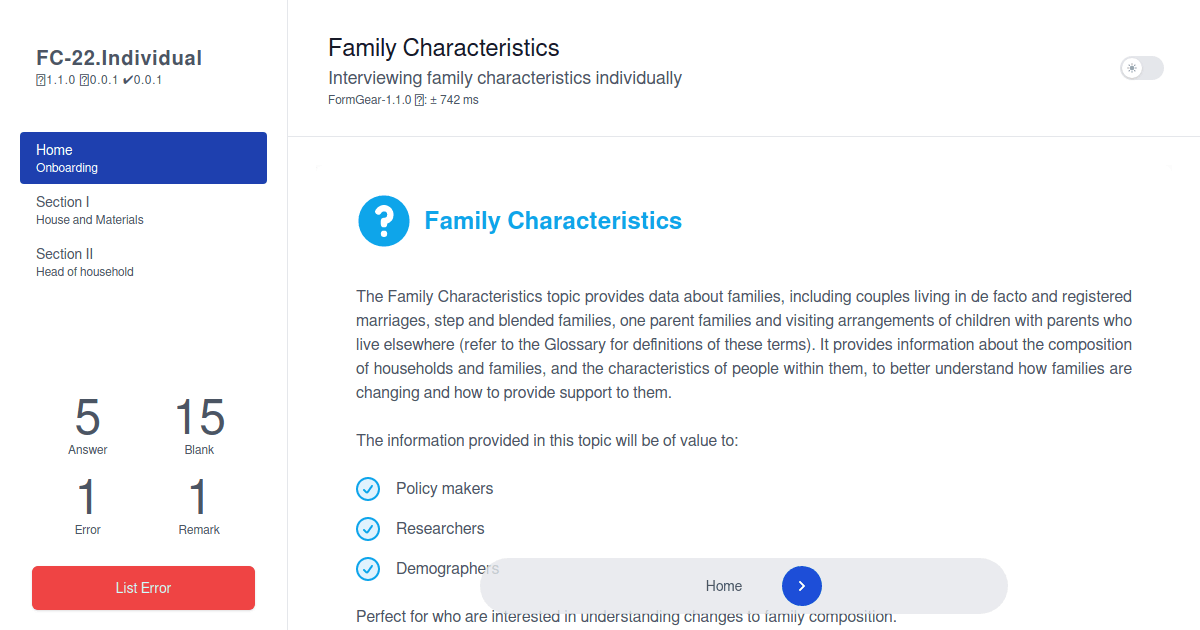This screenshot has height=630, width=1200.
Task: Click the Error count number
Action: pyautogui.click(x=88, y=498)
